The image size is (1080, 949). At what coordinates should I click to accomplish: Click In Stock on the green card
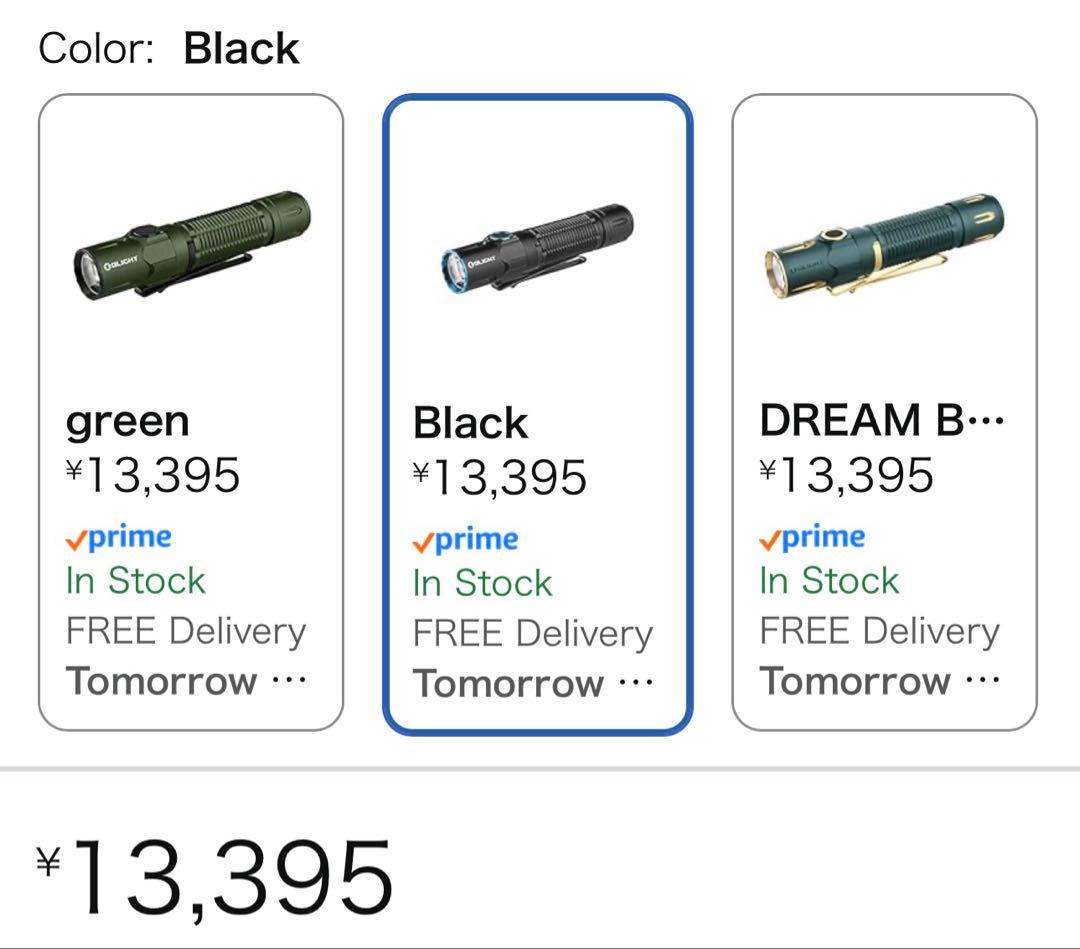[135, 581]
